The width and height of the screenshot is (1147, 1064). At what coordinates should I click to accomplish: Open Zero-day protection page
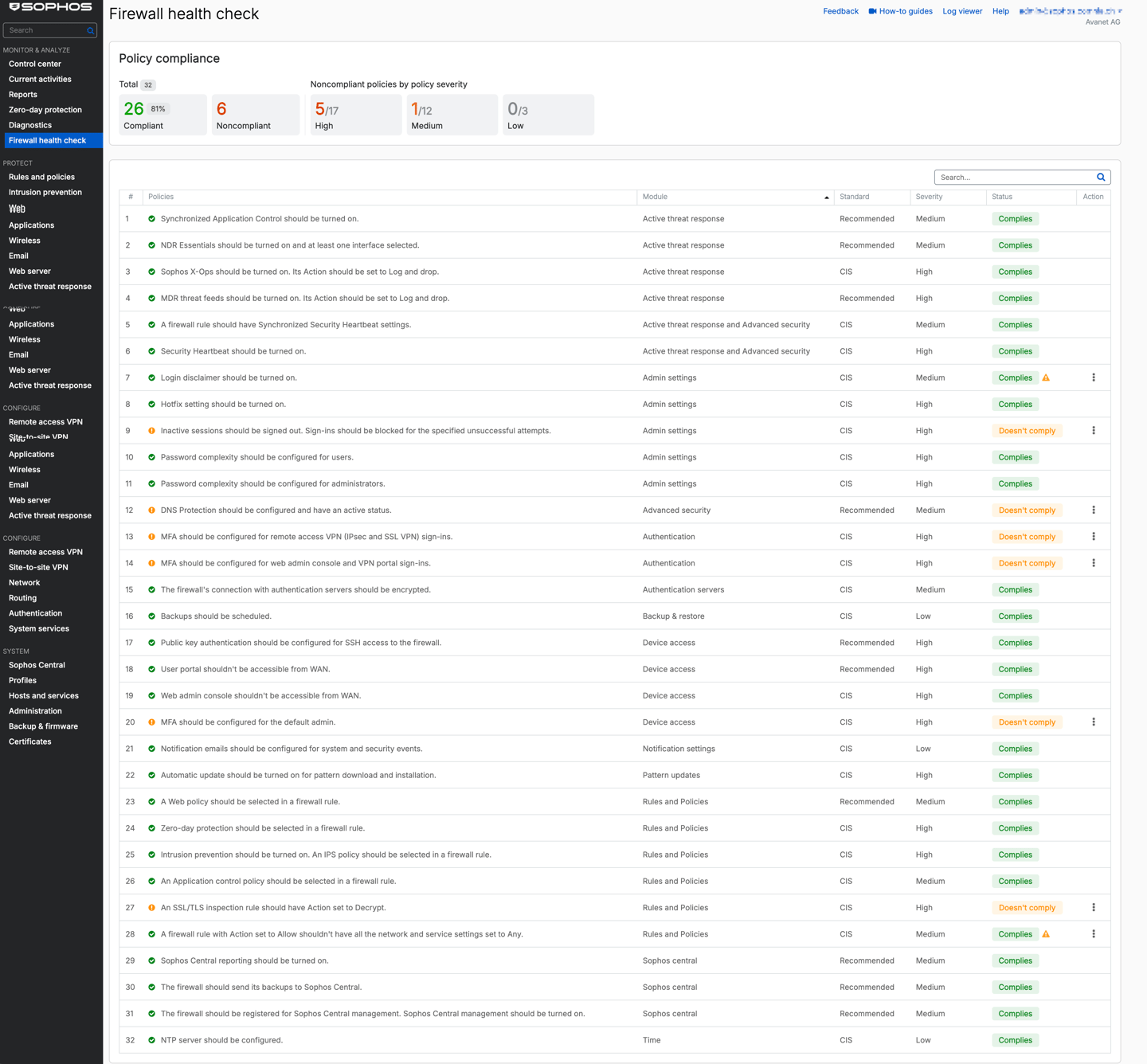coord(45,110)
